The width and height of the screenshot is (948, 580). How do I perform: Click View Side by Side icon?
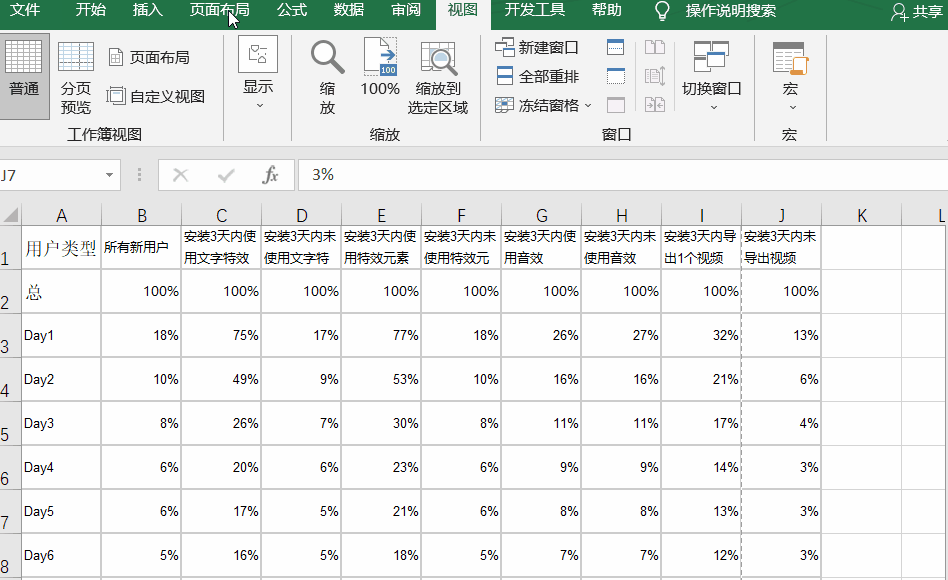pyautogui.click(x=655, y=47)
